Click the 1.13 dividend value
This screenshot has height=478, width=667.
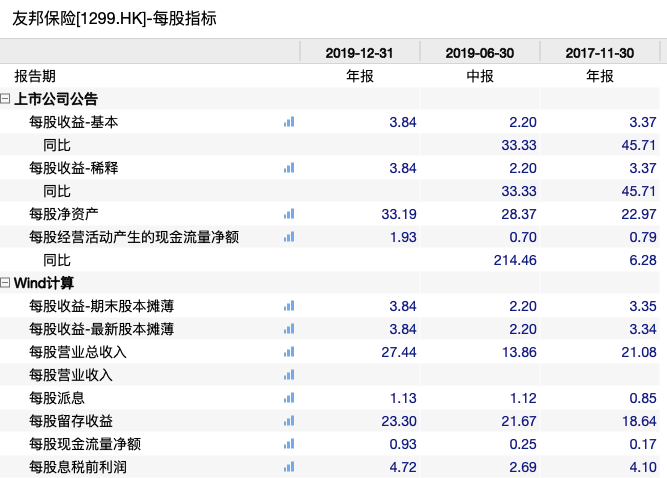(x=403, y=398)
